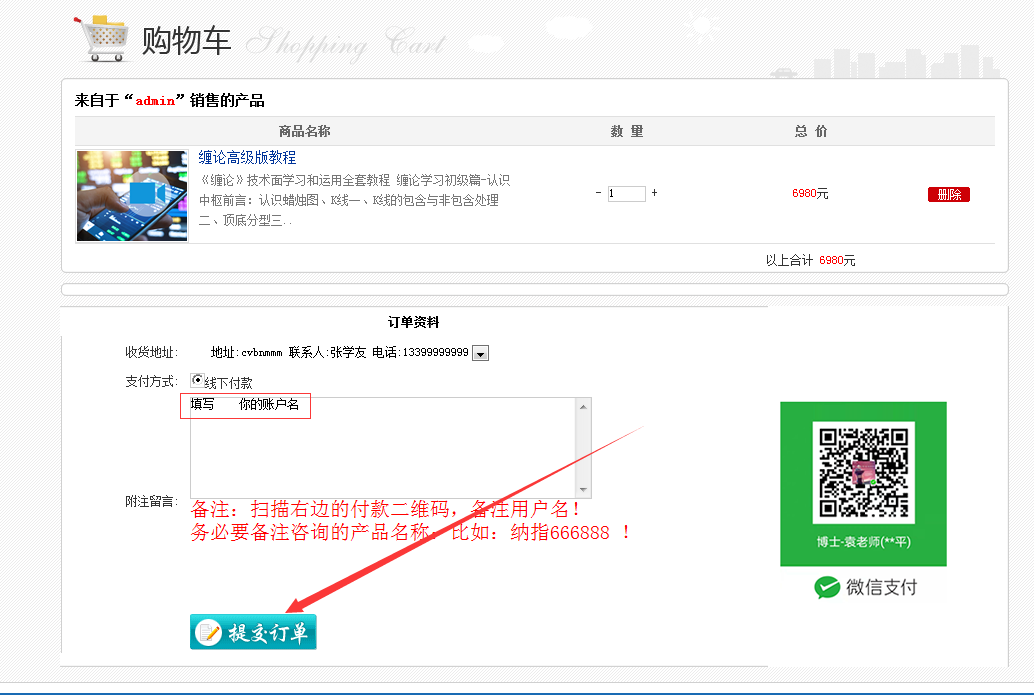The image size is (1034, 695).
Task: Select the 线下付款 radio button
Action: point(197,381)
